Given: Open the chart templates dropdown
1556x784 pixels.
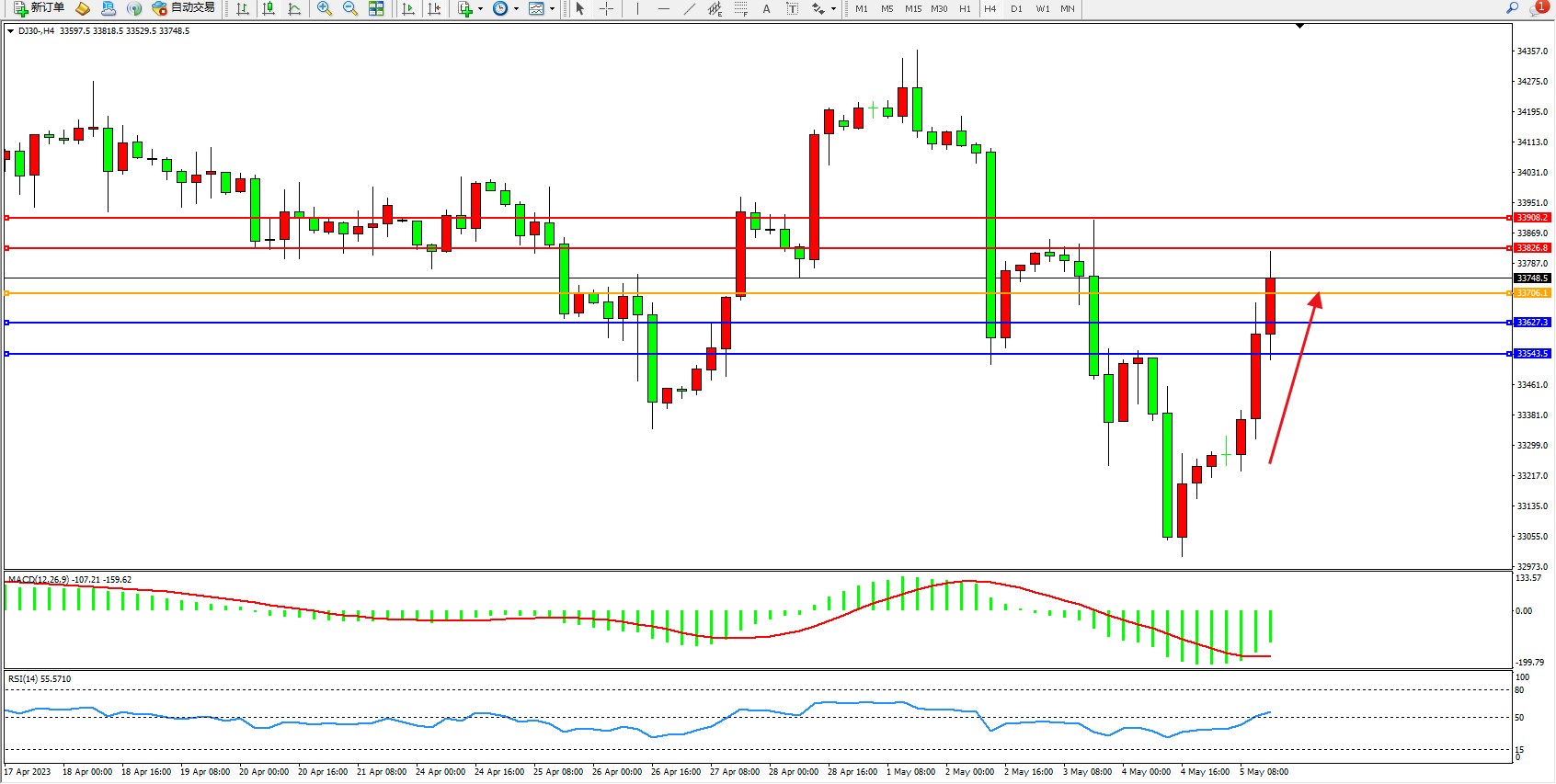Looking at the screenshot, I should [552, 8].
